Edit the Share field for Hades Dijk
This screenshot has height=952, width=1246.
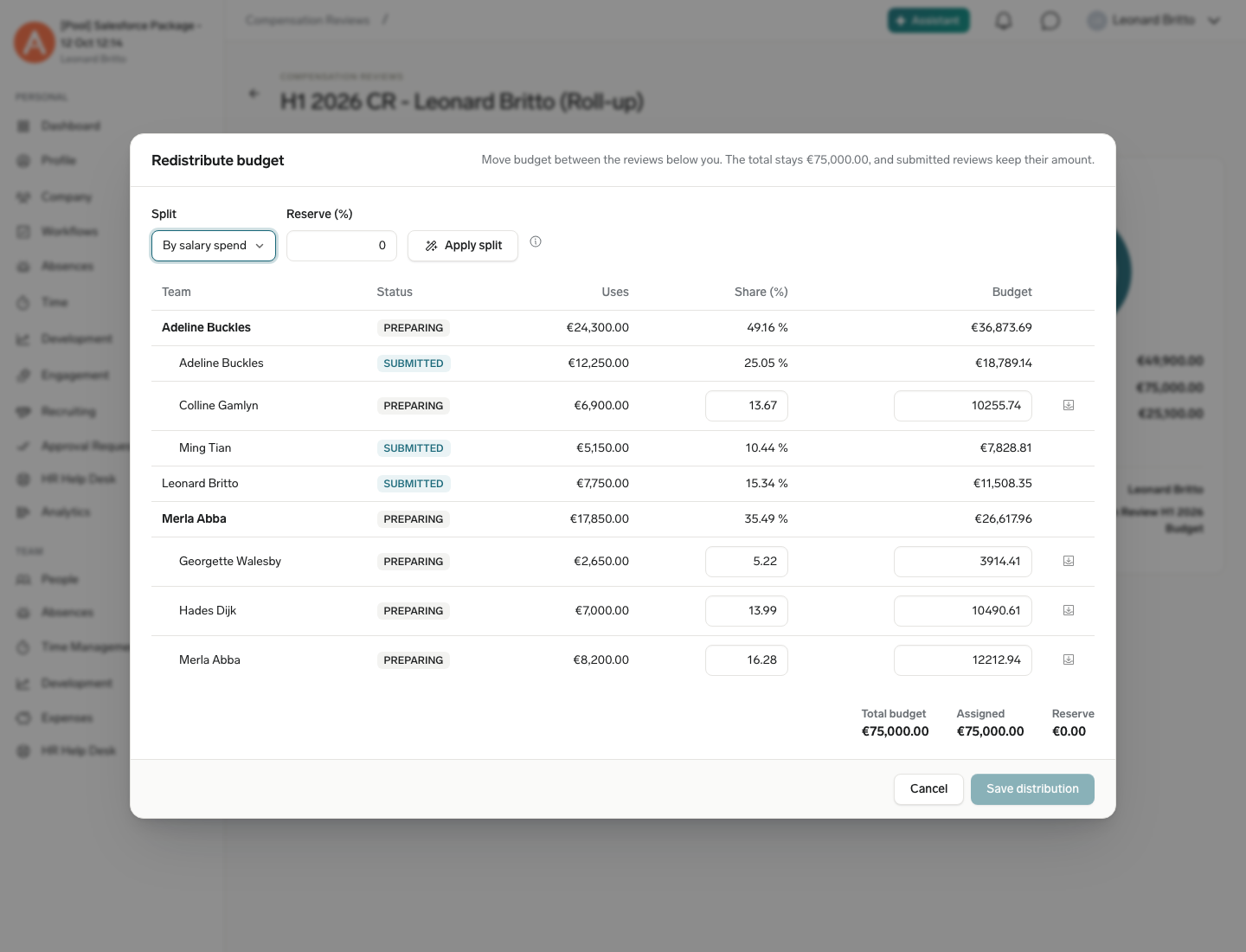pos(747,611)
